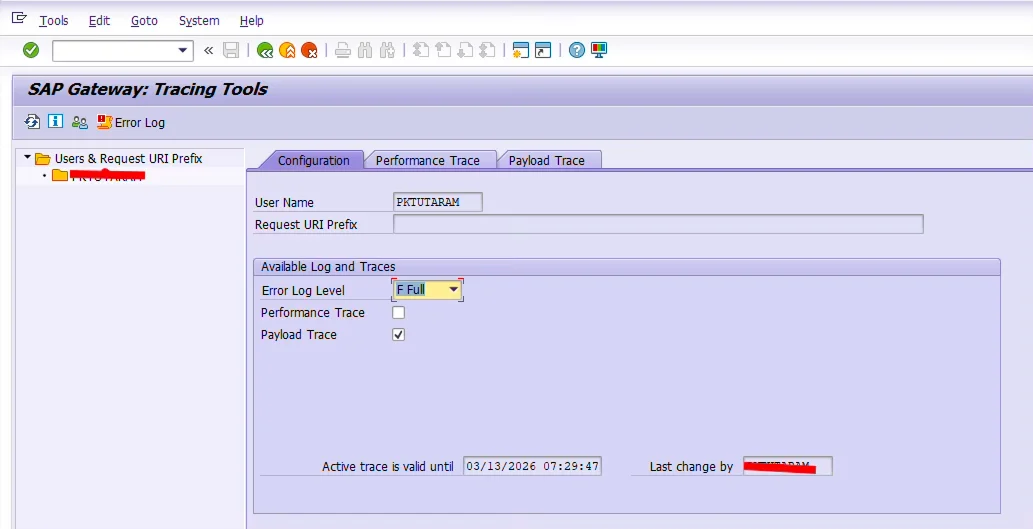Click the Active trace is valid until label
The width and height of the screenshot is (1033, 529).
(x=387, y=466)
